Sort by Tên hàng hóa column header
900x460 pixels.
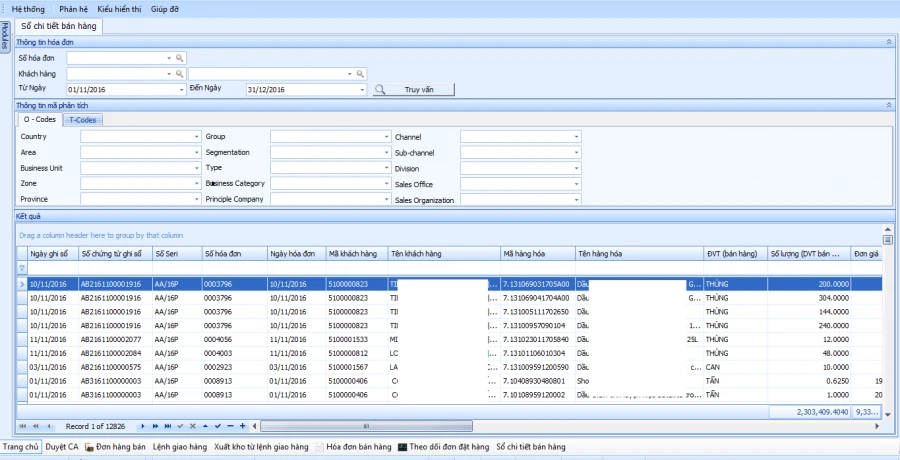pos(639,254)
